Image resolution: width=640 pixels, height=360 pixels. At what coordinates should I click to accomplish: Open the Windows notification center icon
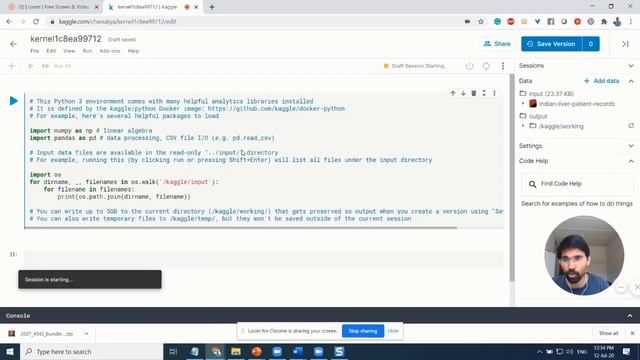(x=627, y=351)
